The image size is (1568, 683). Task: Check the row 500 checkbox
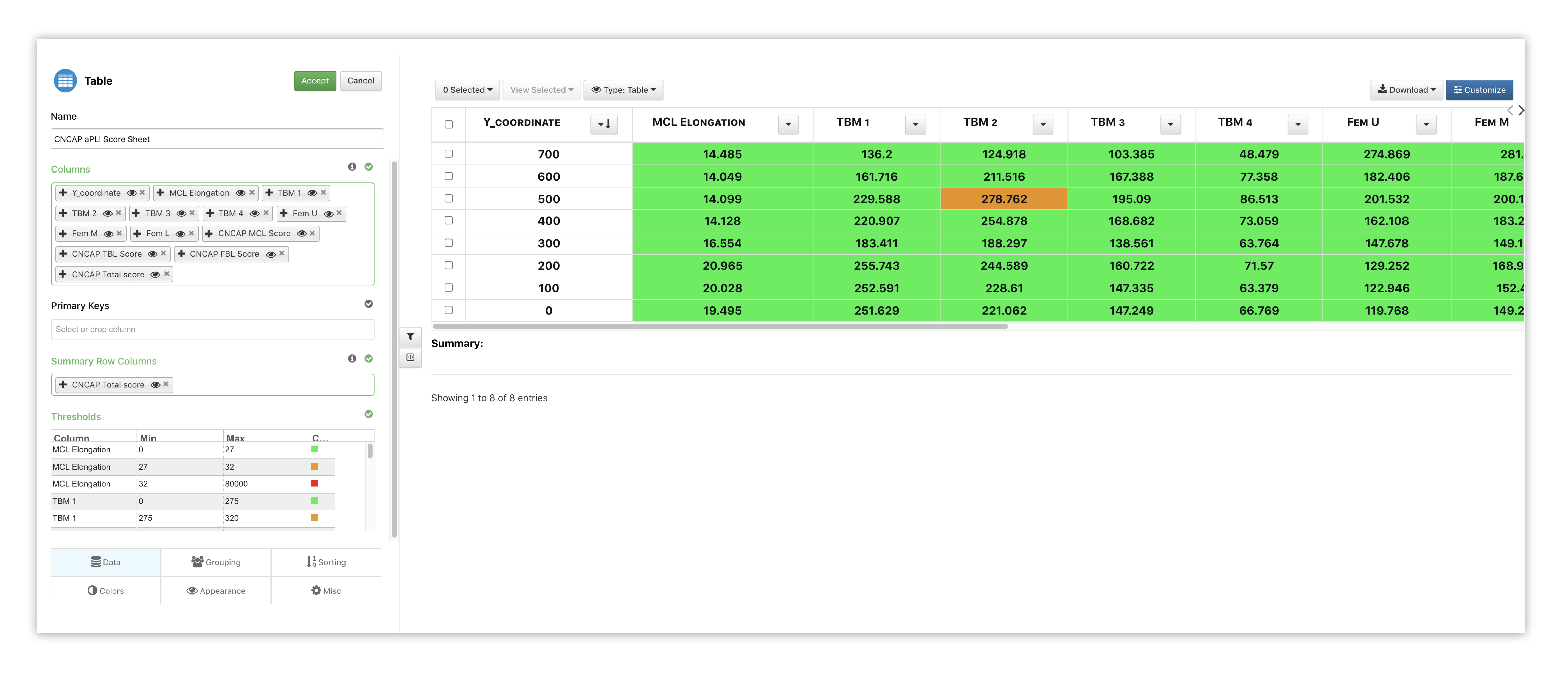click(449, 198)
